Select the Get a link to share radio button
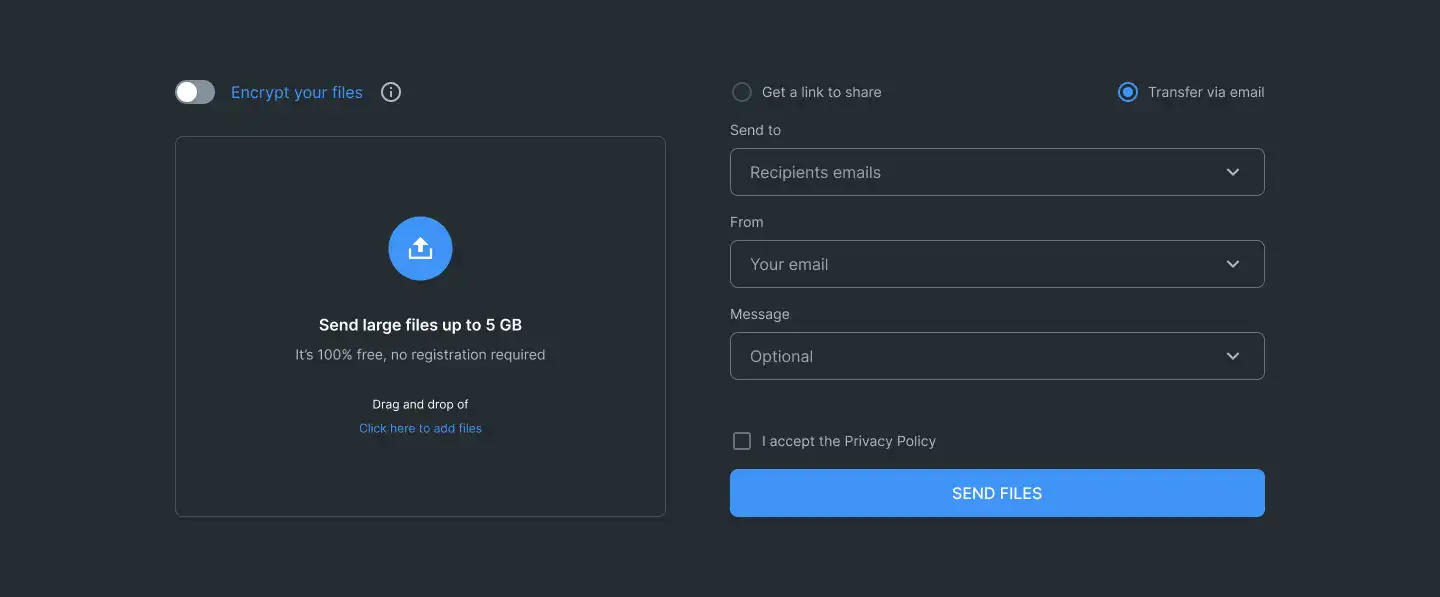Screen dimensions: 1440x597 click(x=742, y=92)
